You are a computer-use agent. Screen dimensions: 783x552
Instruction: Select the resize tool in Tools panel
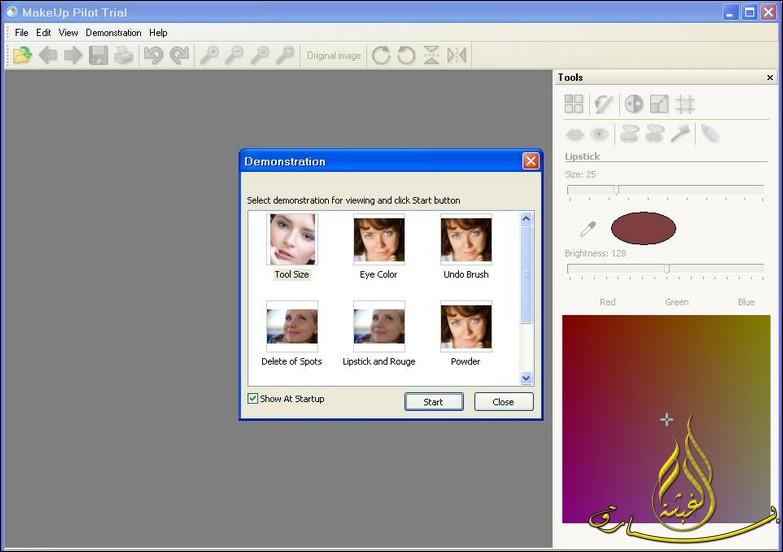pyautogui.click(x=659, y=104)
